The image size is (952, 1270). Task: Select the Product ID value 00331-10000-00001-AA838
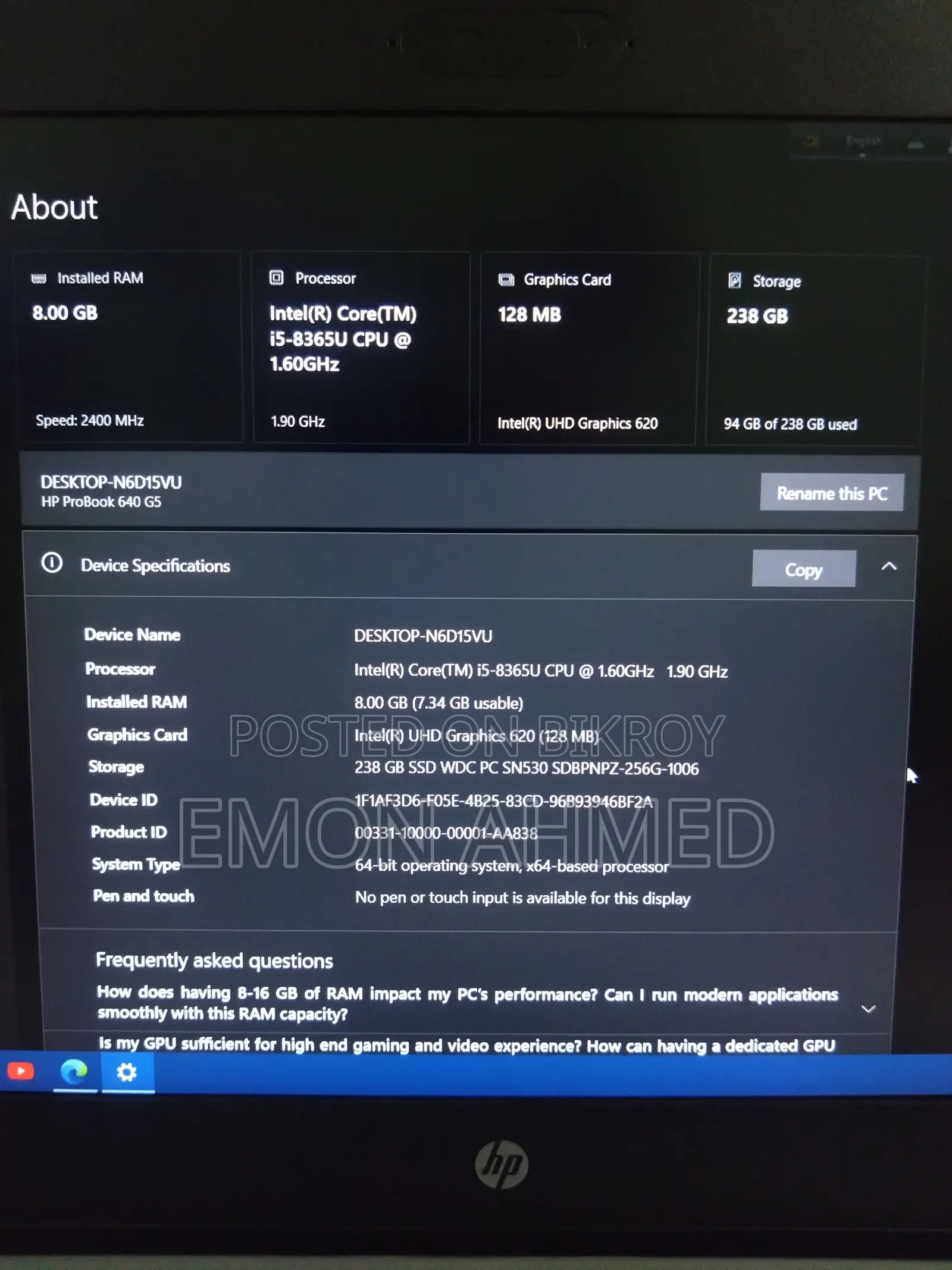tap(446, 833)
